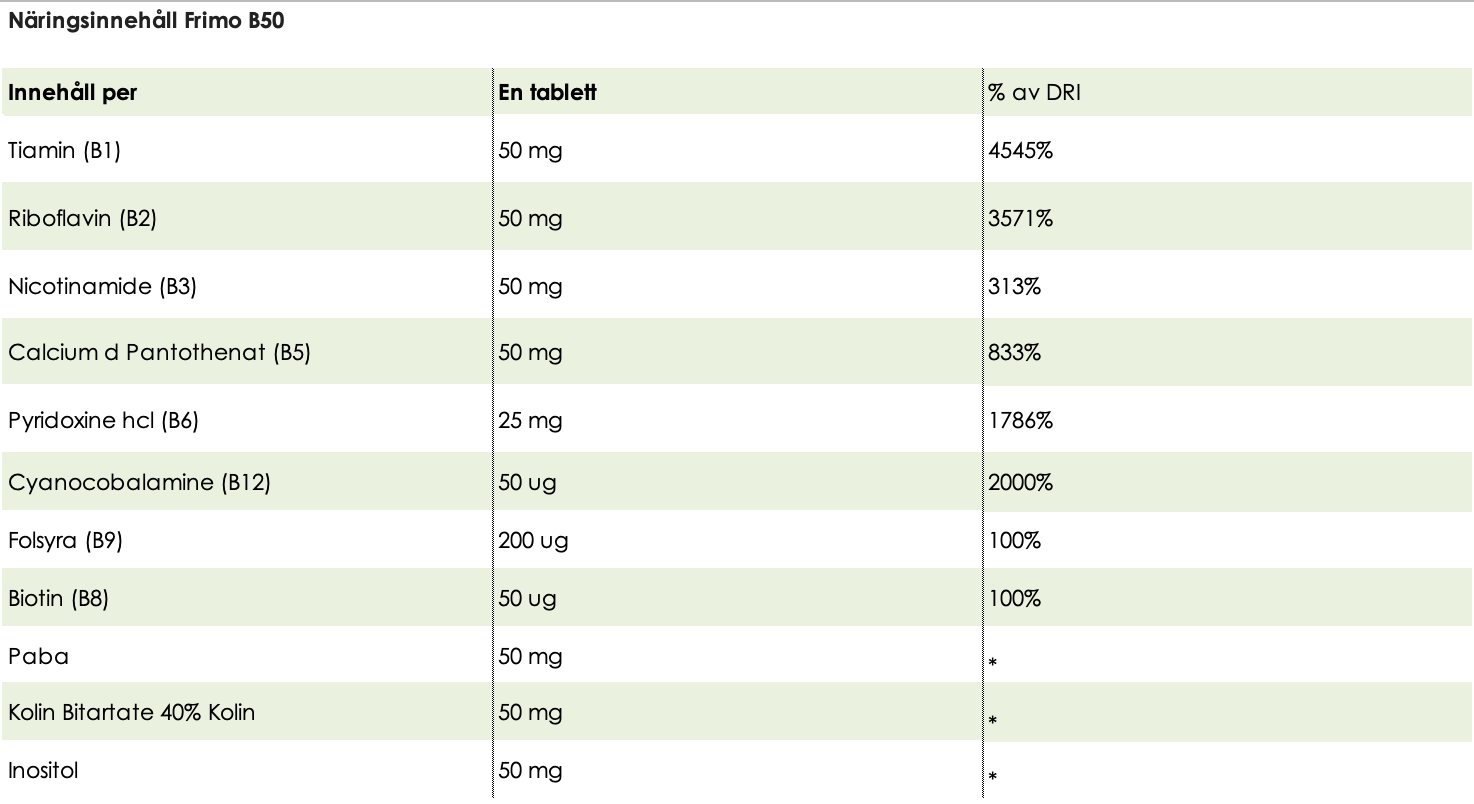Image resolution: width=1474 pixels, height=804 pixels.
Task: Click 'Calcium d Pantothenat (B5)' cell
Action: click(x=159, y=352)
